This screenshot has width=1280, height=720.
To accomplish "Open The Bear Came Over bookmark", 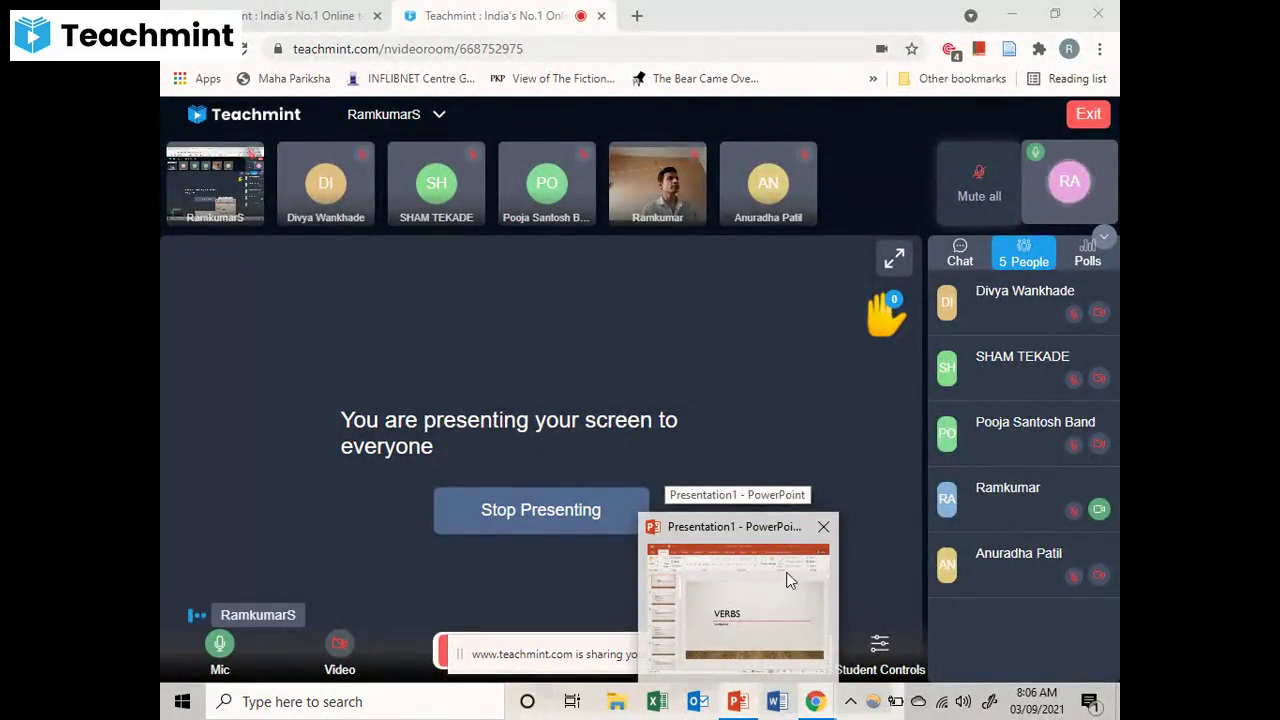I will tap(695, 79).
